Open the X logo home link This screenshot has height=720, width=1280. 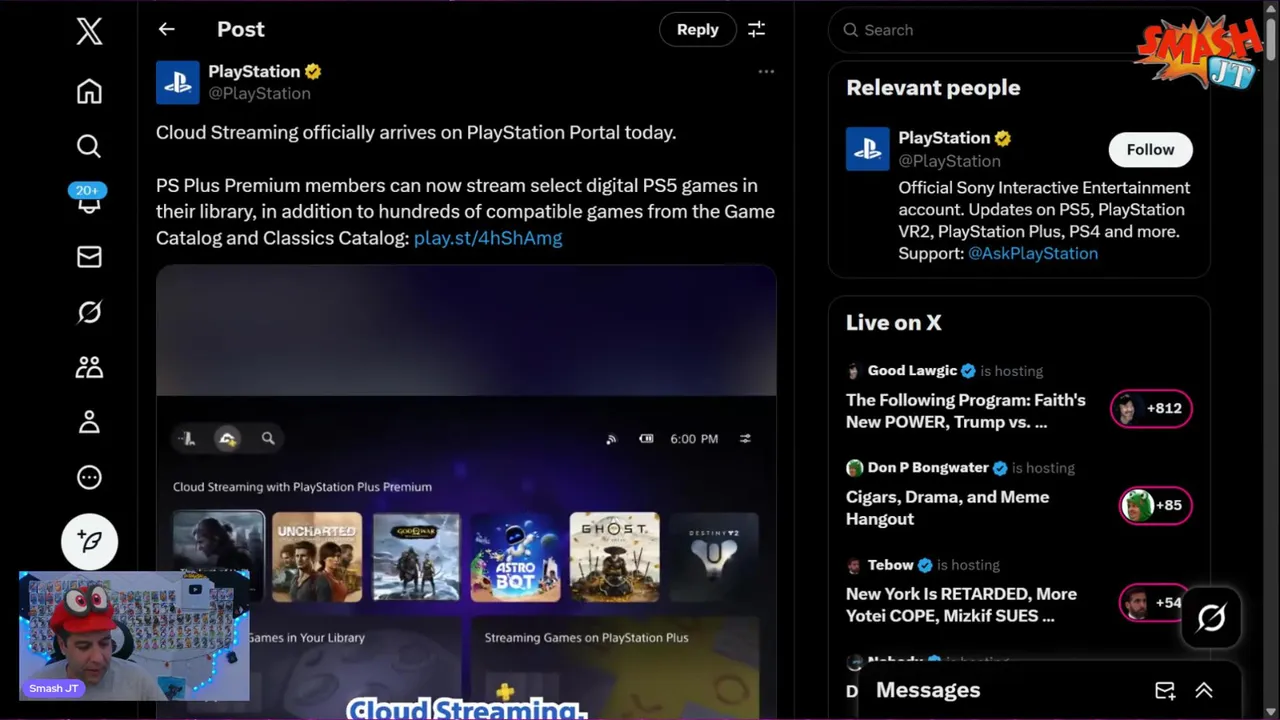(x=89, y=31)
